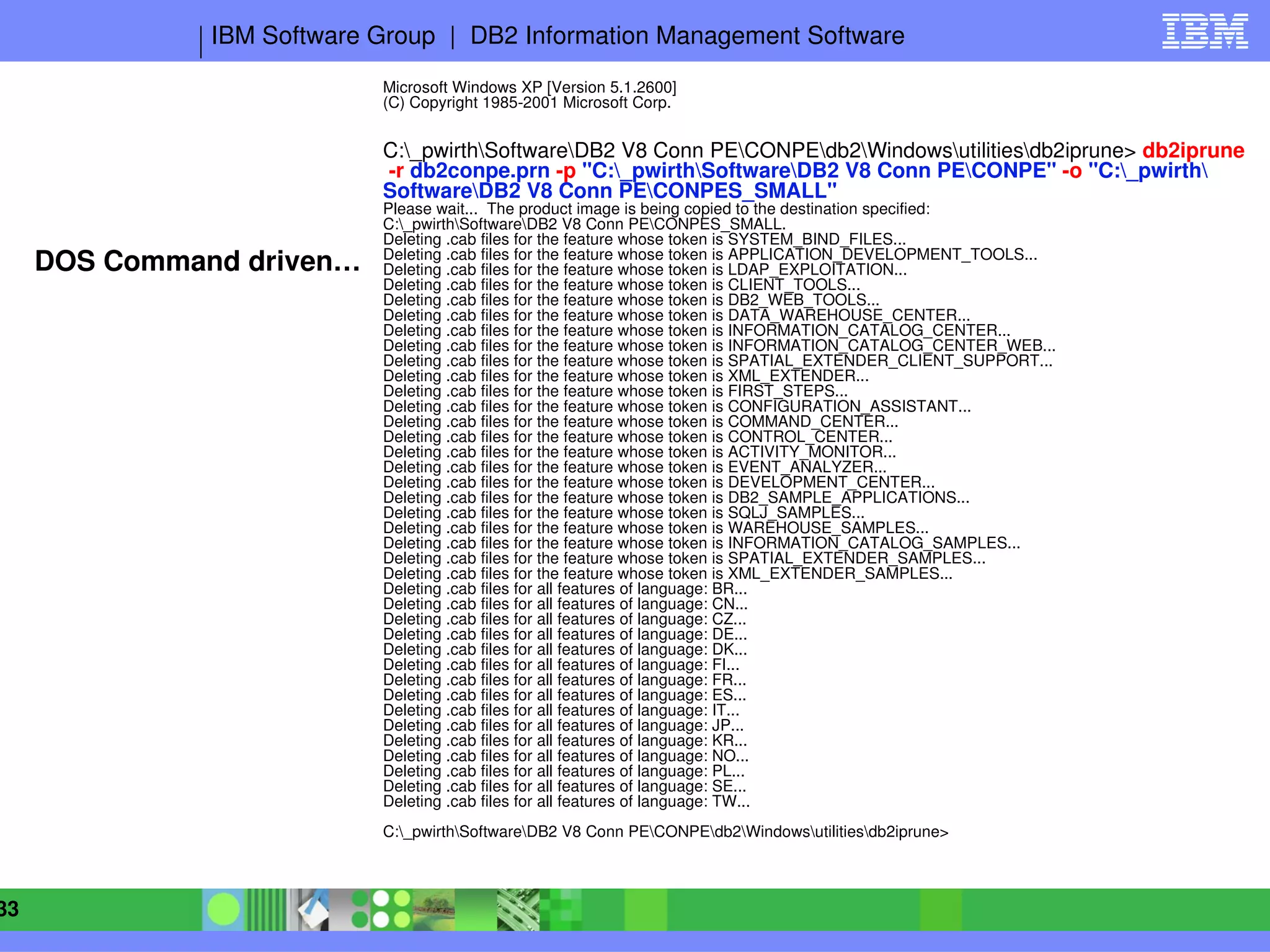Image resolution: width=1270 pixels, height=952 pixels.
Task: Click the "db2conpe.prn" file name
Action: pyautogui.click(x=480, y=170)
